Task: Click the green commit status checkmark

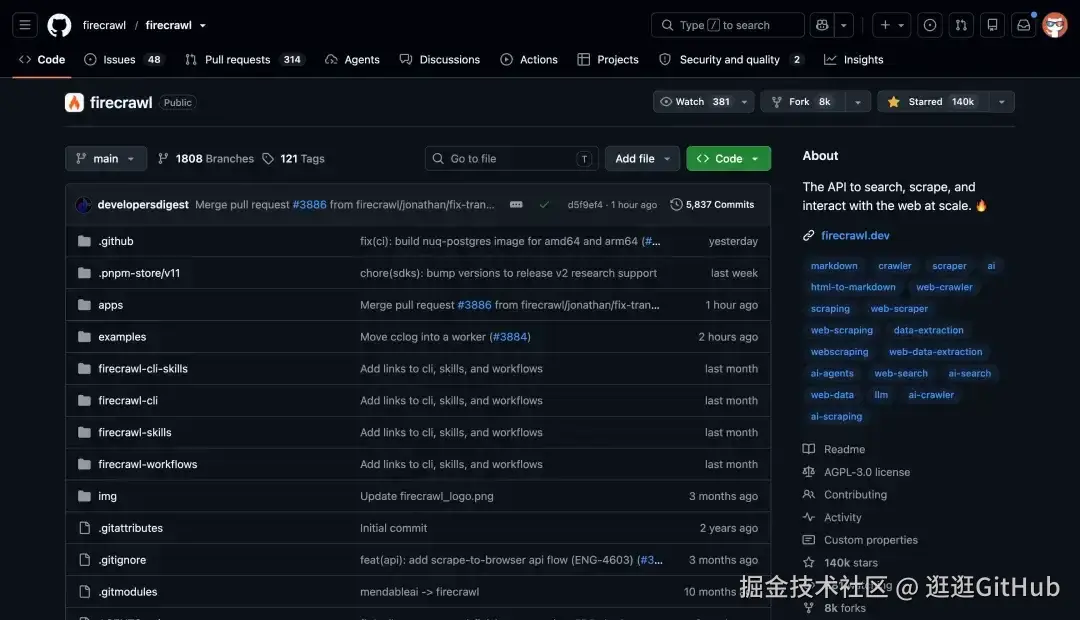Action: pyautogui.click(x=544, y=205)
